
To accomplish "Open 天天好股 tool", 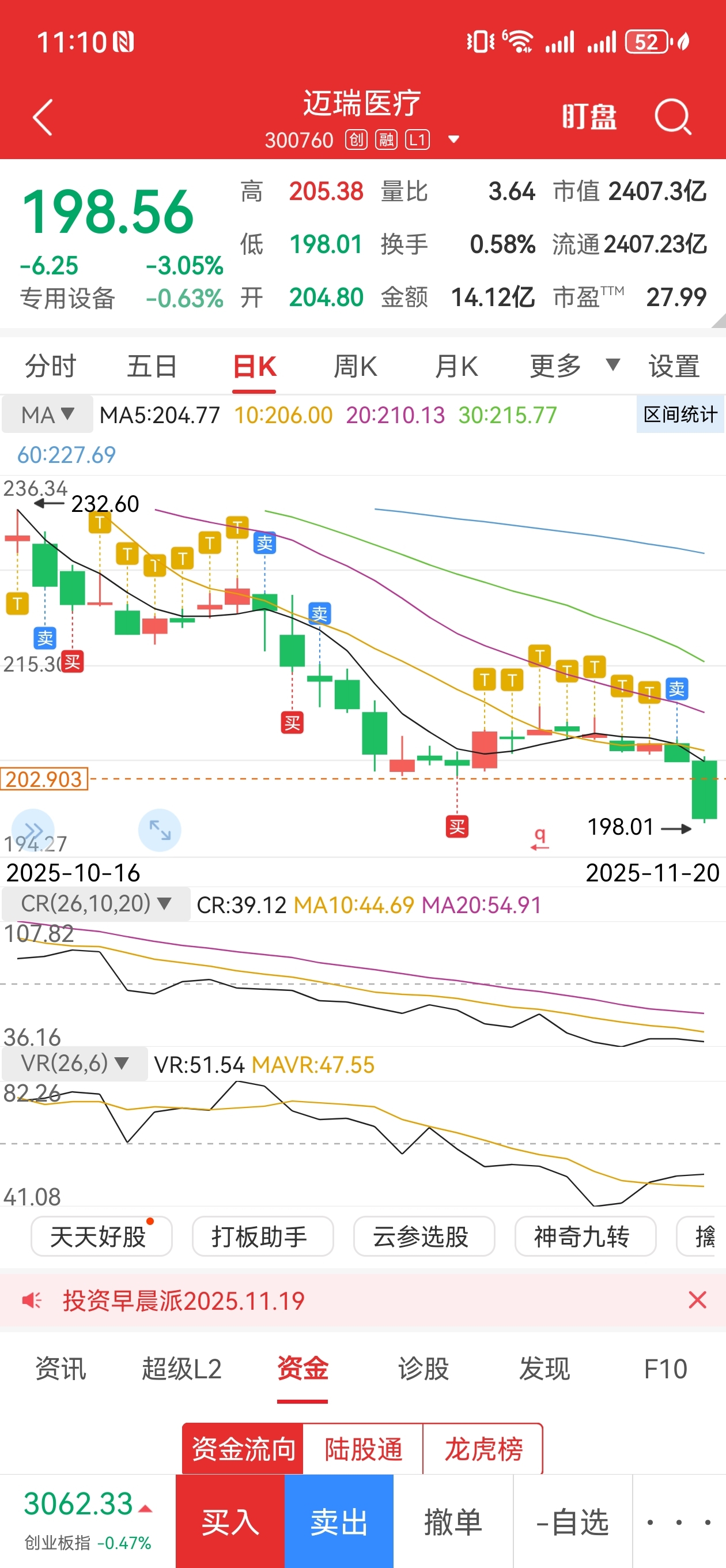I will click(x=101, y=1235).
